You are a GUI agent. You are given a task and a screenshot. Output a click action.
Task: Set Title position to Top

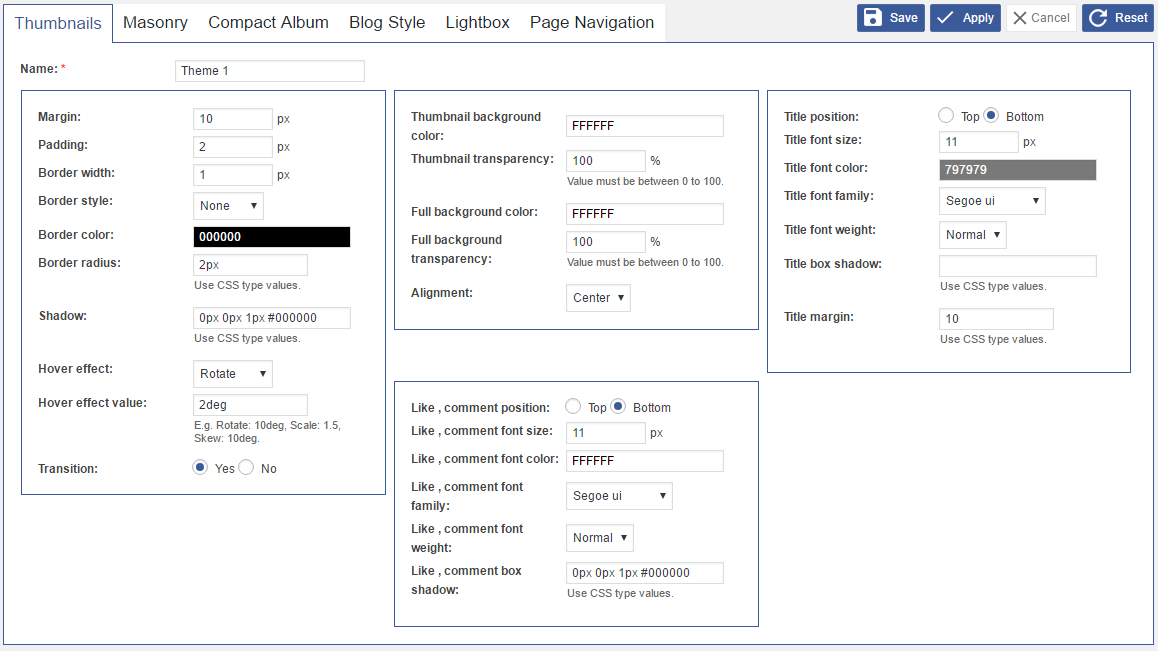946,116
